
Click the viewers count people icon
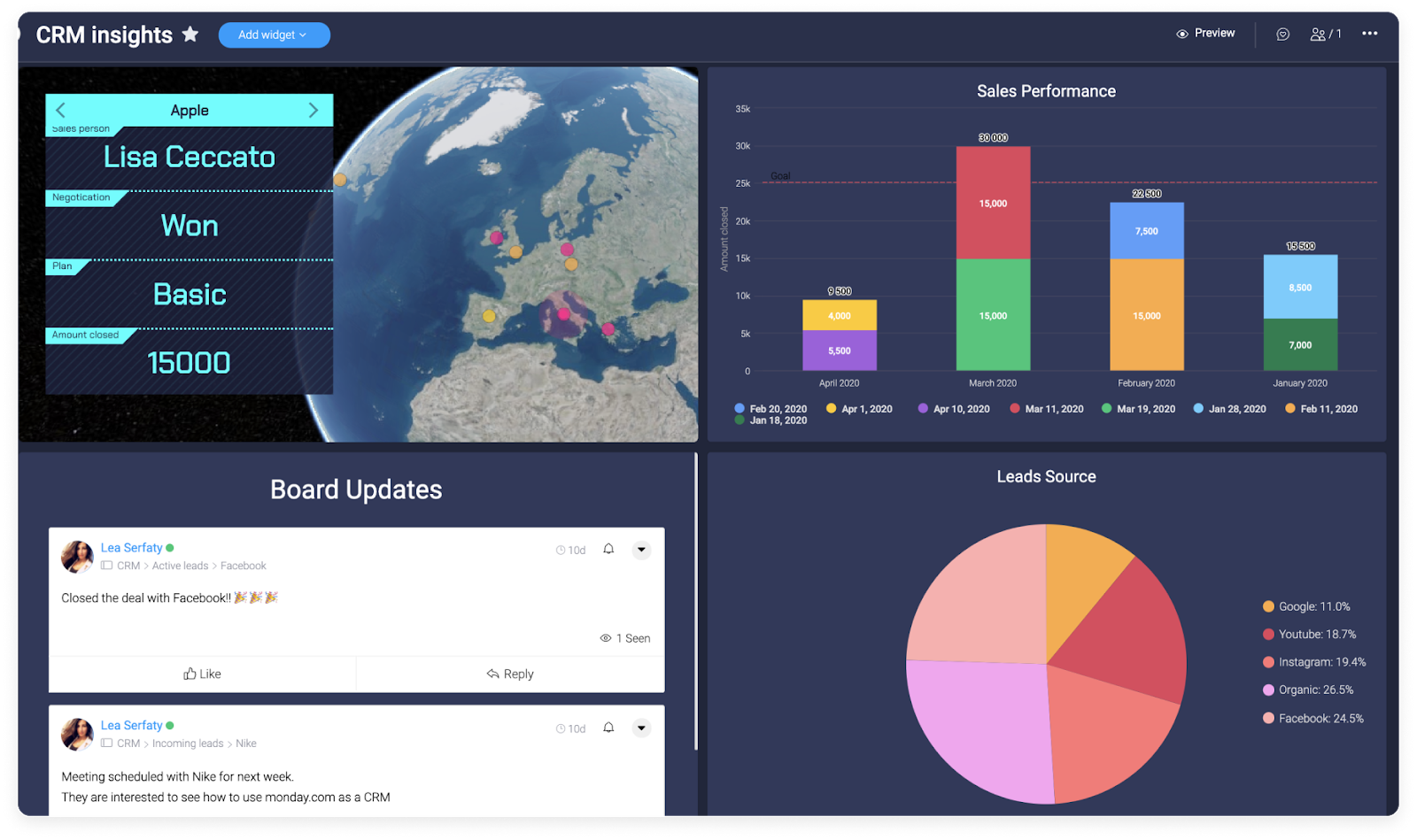(1319, 34)
